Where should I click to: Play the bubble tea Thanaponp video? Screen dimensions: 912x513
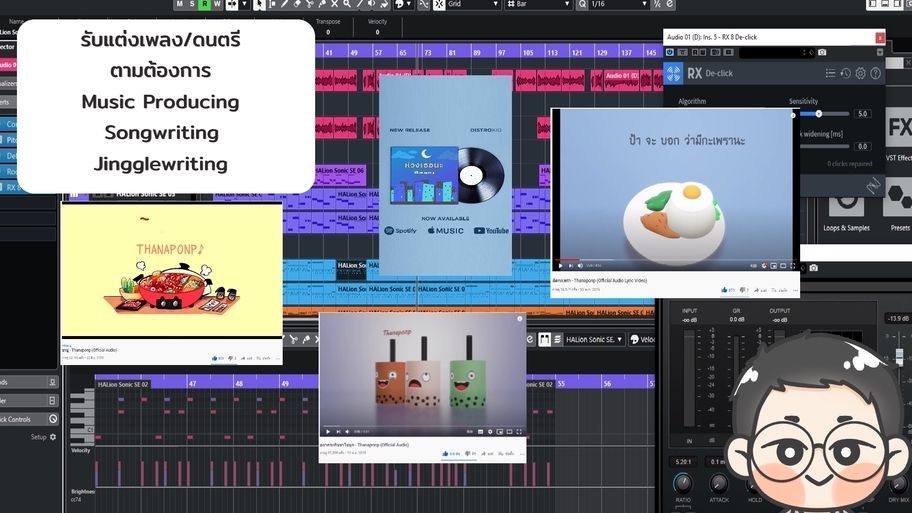[327, 431]
